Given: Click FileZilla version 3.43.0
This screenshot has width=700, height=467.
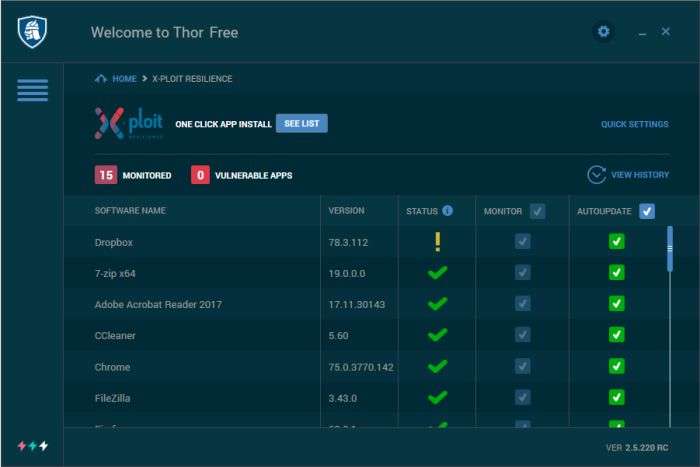Looking at the screenshot, I should pyautogui.click(x=342, y=398).
